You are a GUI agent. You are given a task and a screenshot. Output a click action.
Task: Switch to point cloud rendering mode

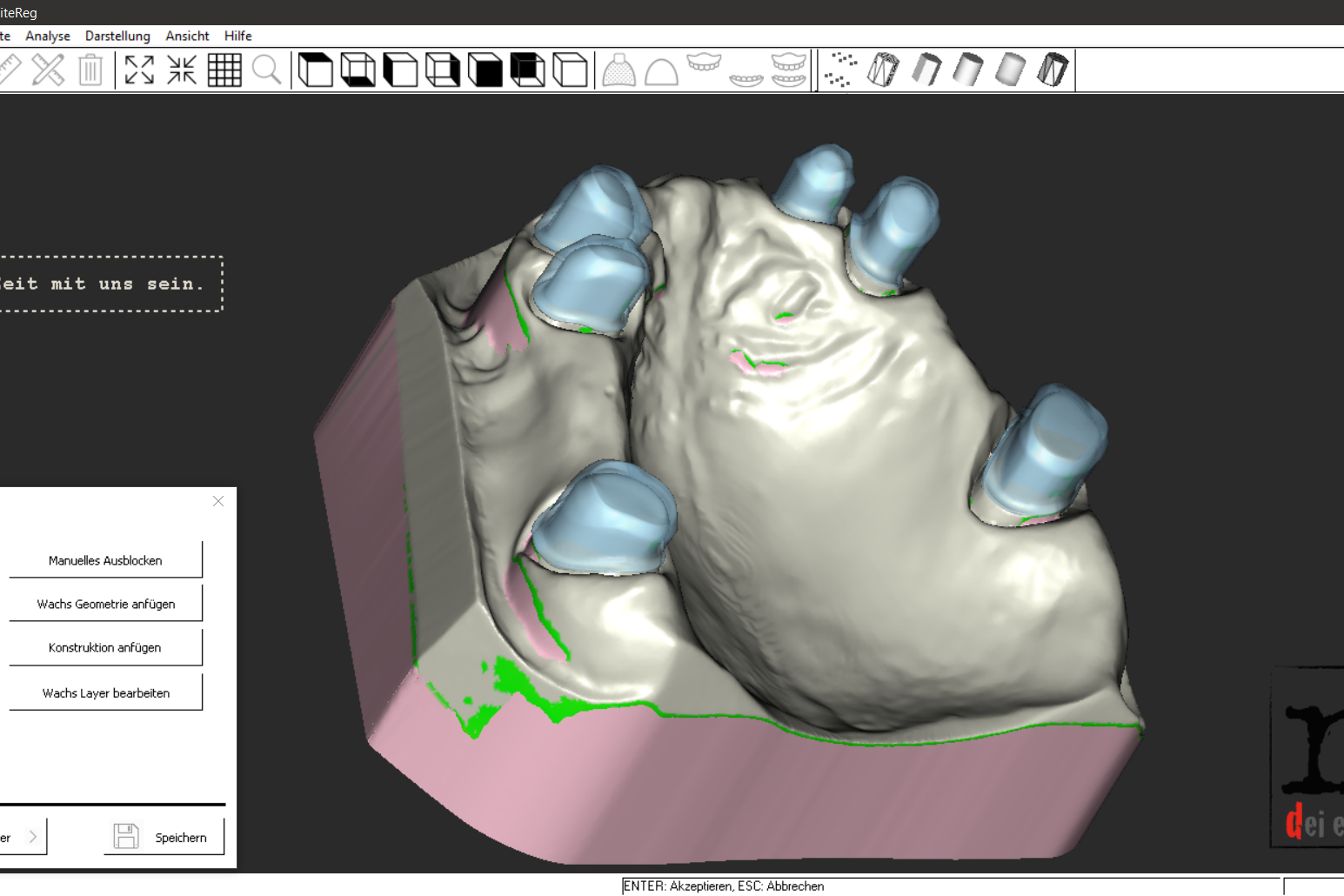[840, 70]
